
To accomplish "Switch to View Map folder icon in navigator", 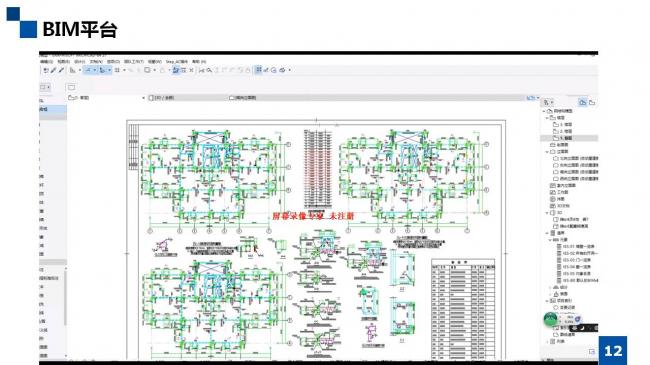I will (592, 102).
